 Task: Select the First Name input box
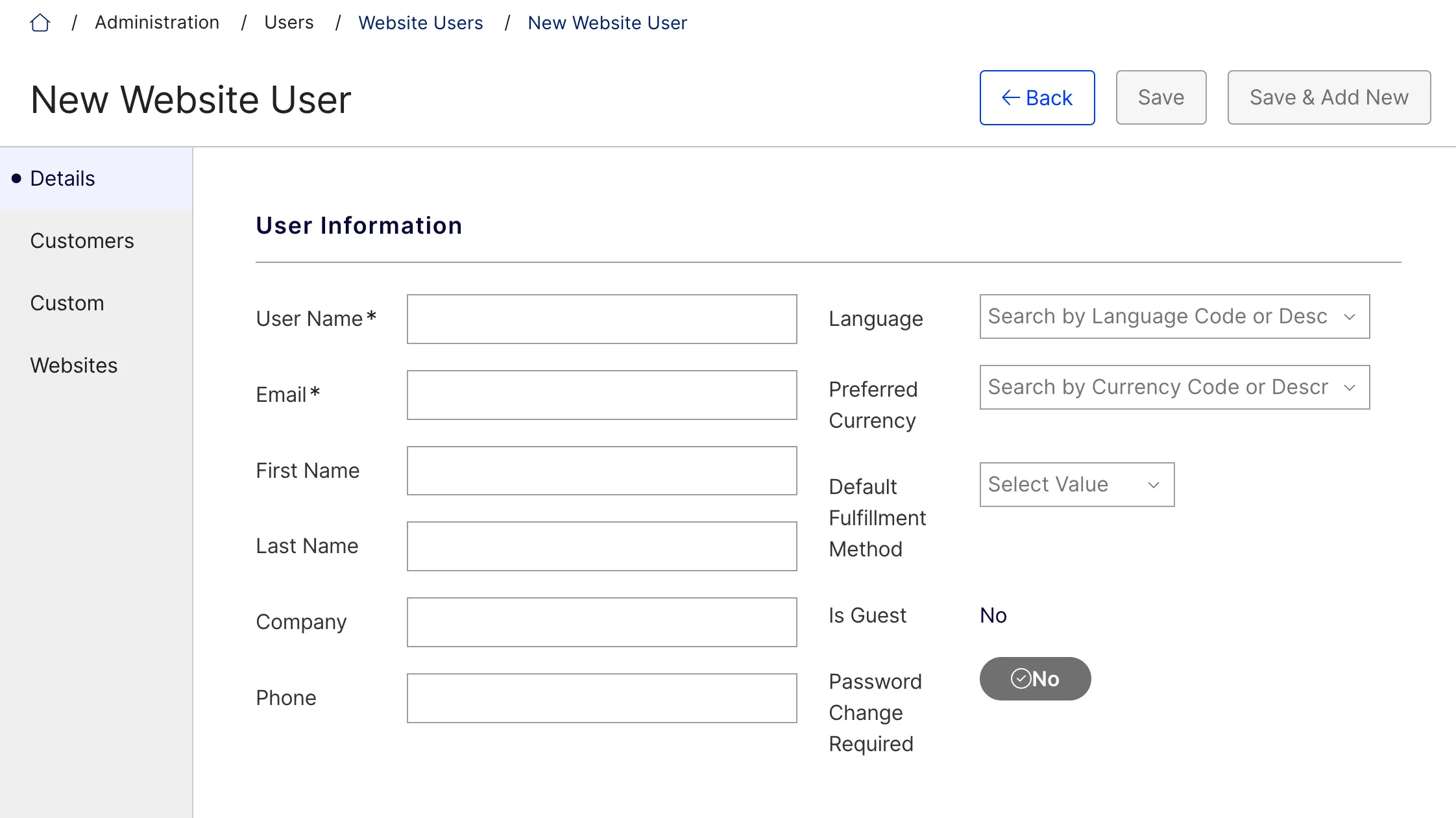coord(601,471)
